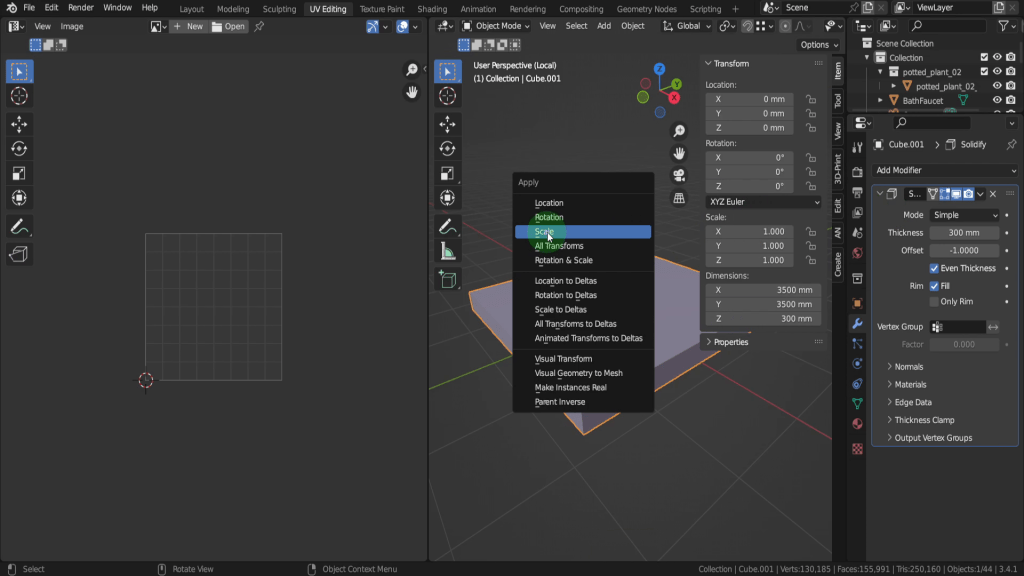Screen dimensions: 1024x576
Task: Choose All Transforms in Apply menu
Action: coord(559,246)
